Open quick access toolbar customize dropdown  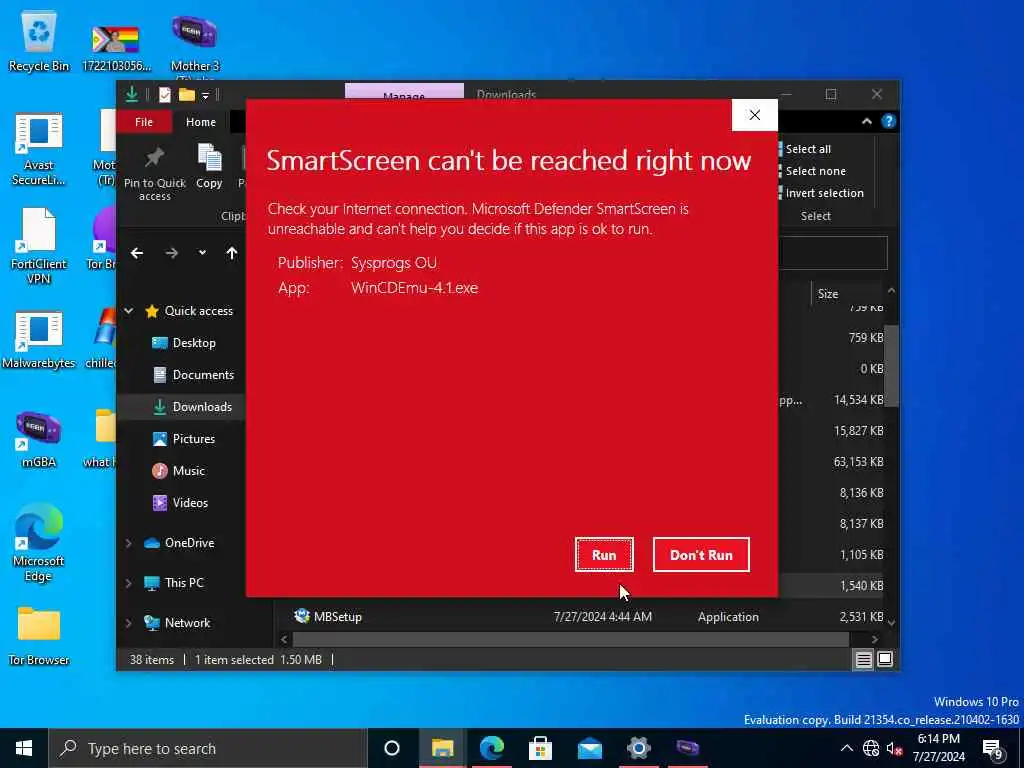[205, 95]
